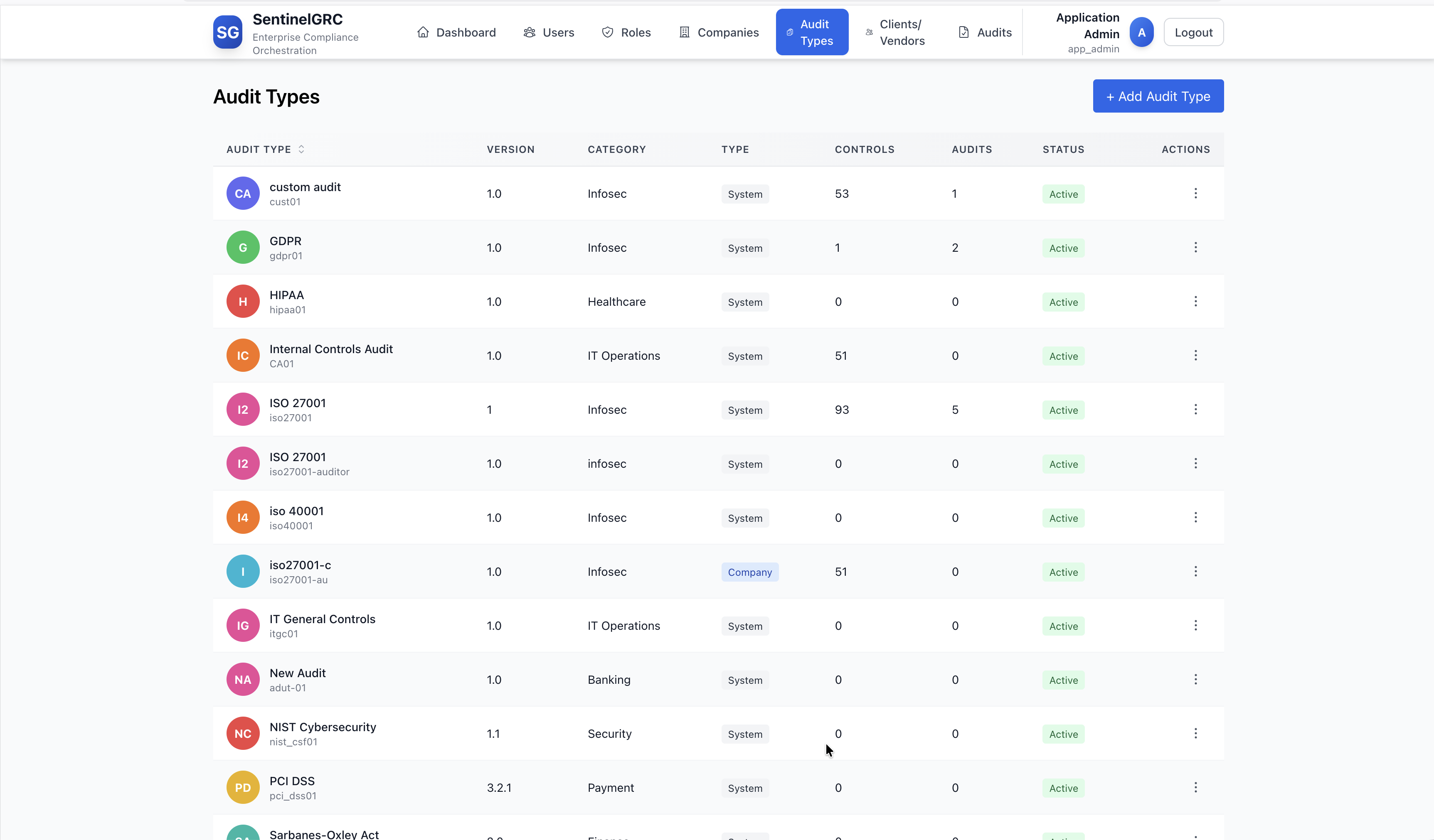The image size is (1434, 840).
Task: Select the 'custom audit' name text
Action: [x=305, y=187]
